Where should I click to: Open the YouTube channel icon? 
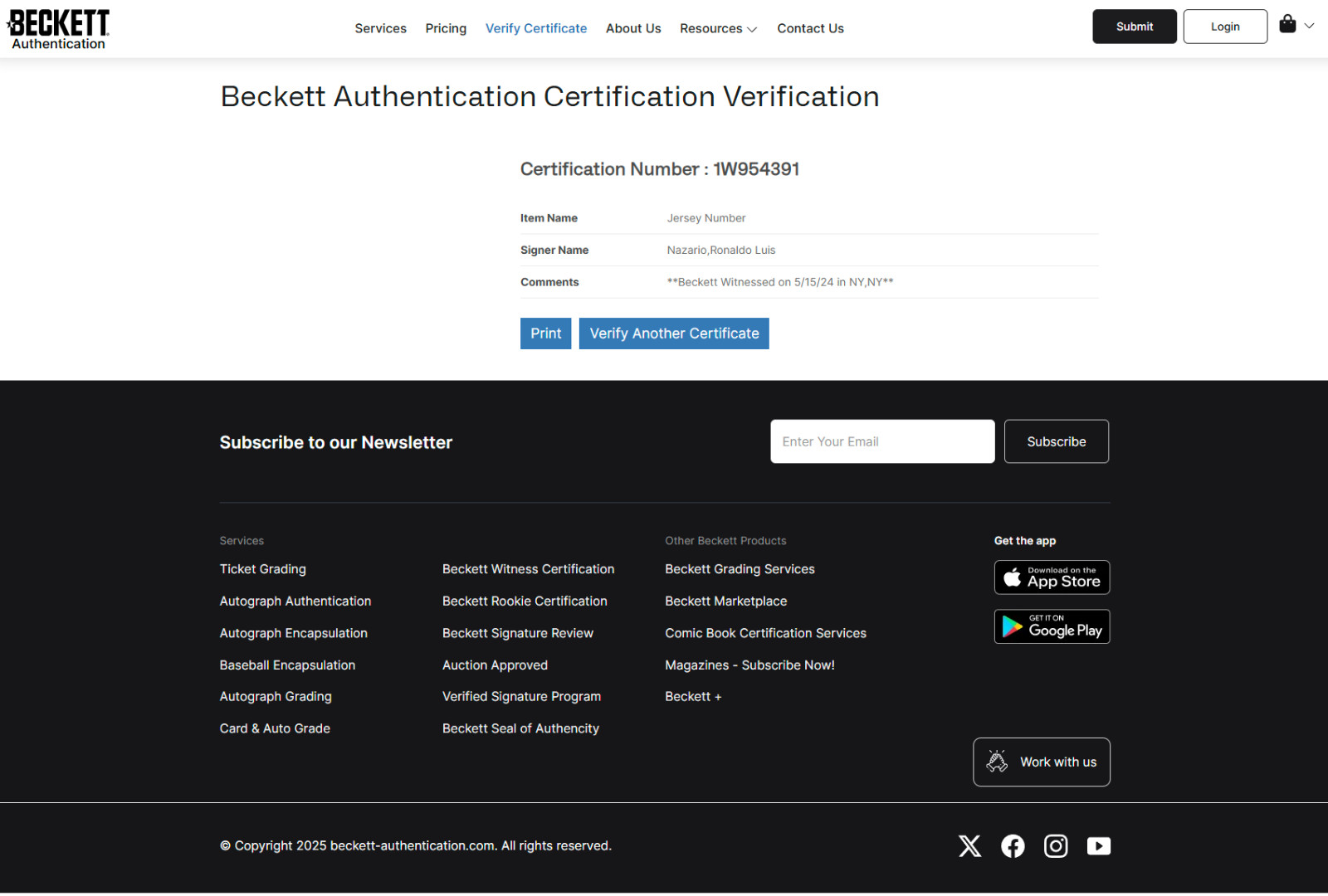point(1099,846)
